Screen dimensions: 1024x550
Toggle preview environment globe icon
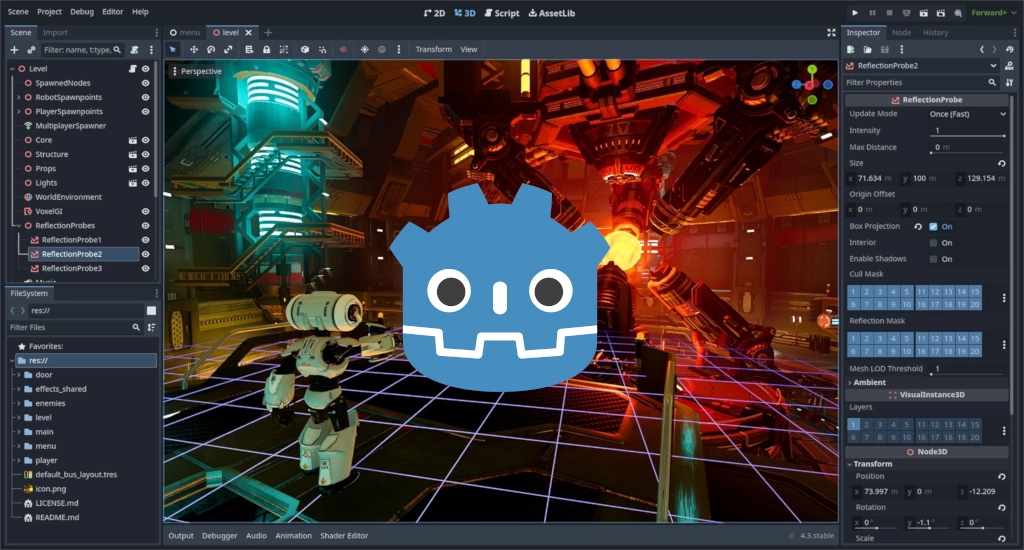[x=382, y=50]
